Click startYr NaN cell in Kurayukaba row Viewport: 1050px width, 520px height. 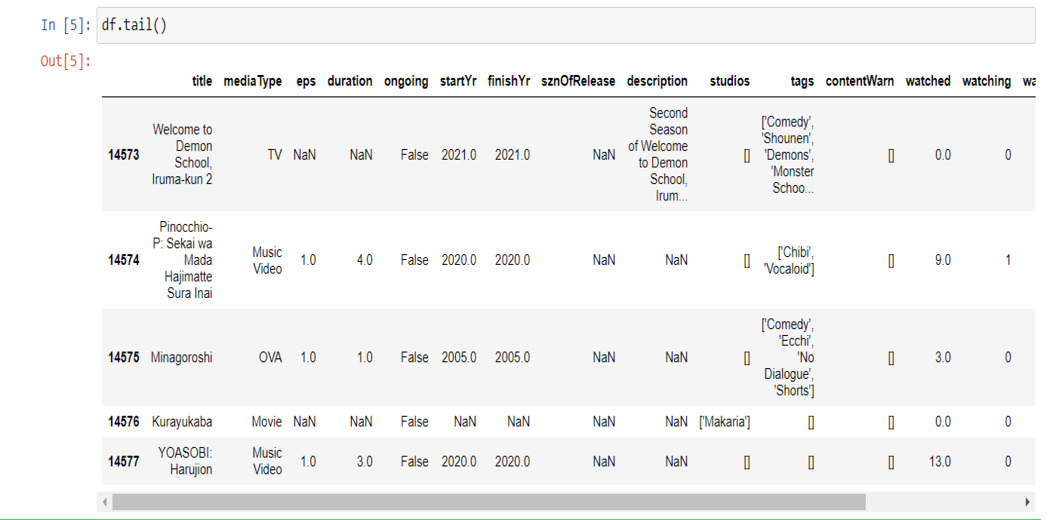[x=465, y=422]
